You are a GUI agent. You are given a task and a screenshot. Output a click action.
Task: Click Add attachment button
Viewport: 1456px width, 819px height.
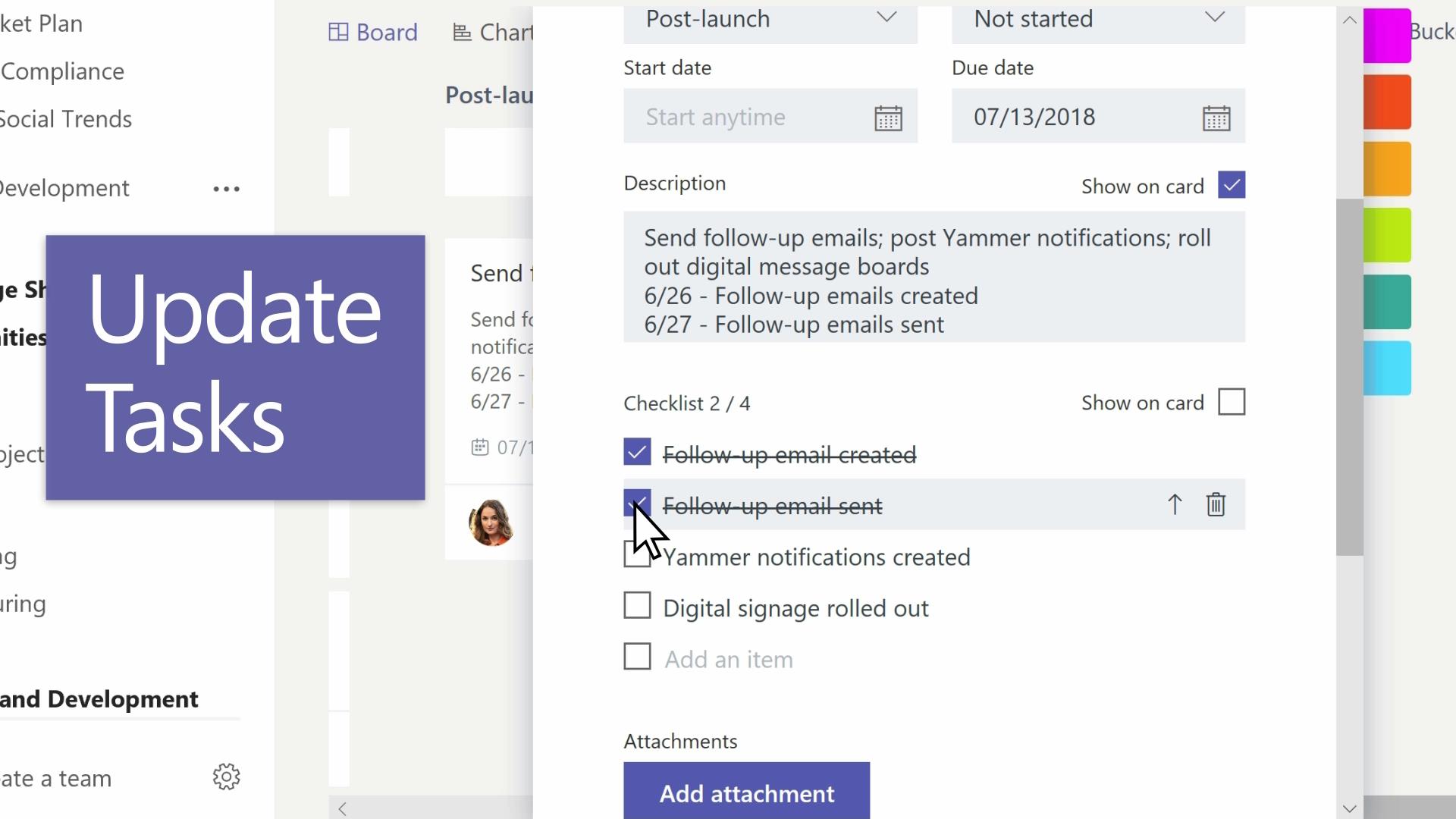[x=747, y=793]
